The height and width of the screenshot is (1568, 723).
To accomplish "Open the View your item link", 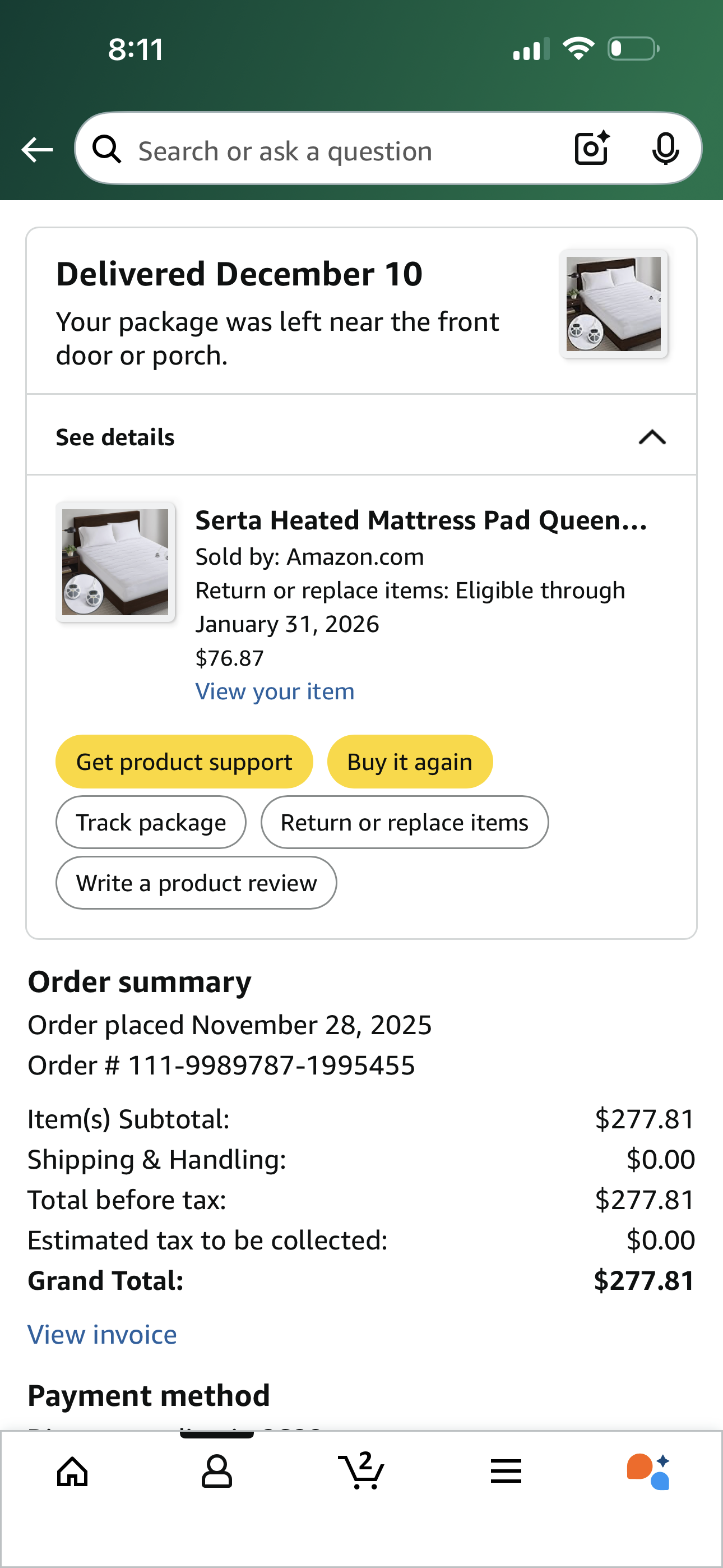I will [275, 691].
